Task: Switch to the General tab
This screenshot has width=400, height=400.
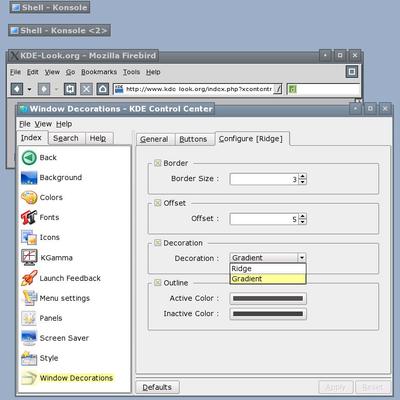Action: 154,139
